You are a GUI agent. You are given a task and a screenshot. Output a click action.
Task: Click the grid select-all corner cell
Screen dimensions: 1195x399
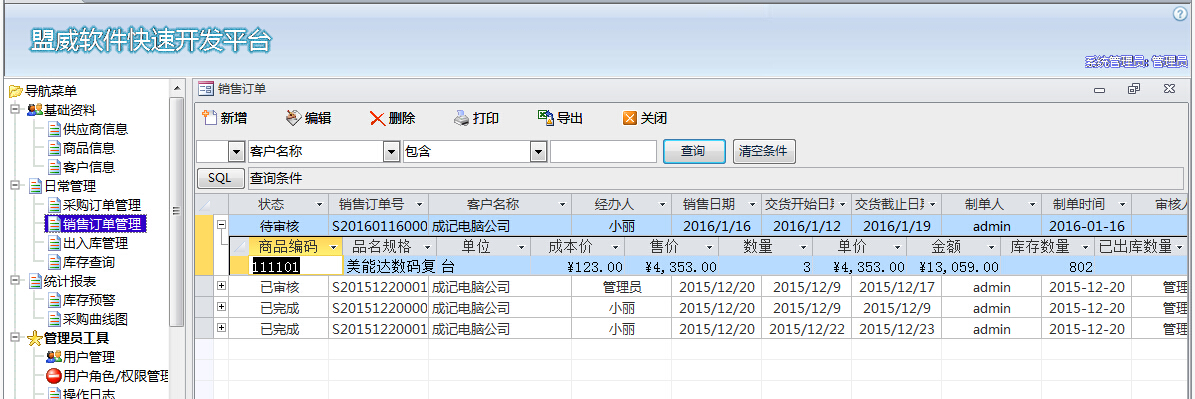pos(204,205)
